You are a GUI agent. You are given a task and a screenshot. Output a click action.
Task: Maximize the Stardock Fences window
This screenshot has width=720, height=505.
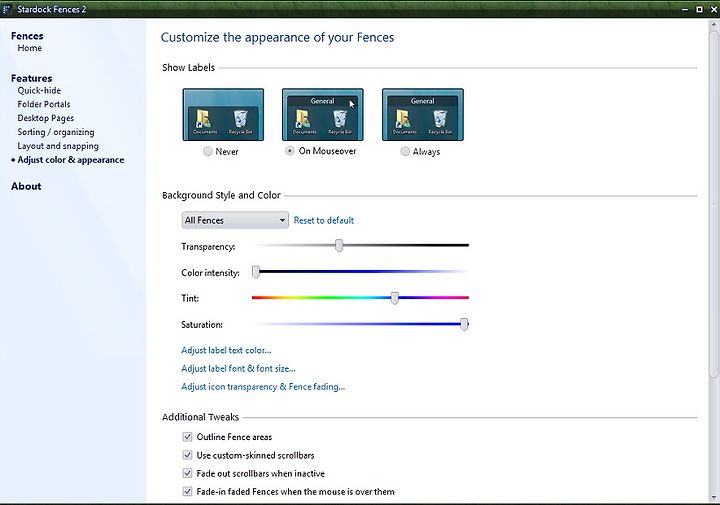[x=699, y=9]
